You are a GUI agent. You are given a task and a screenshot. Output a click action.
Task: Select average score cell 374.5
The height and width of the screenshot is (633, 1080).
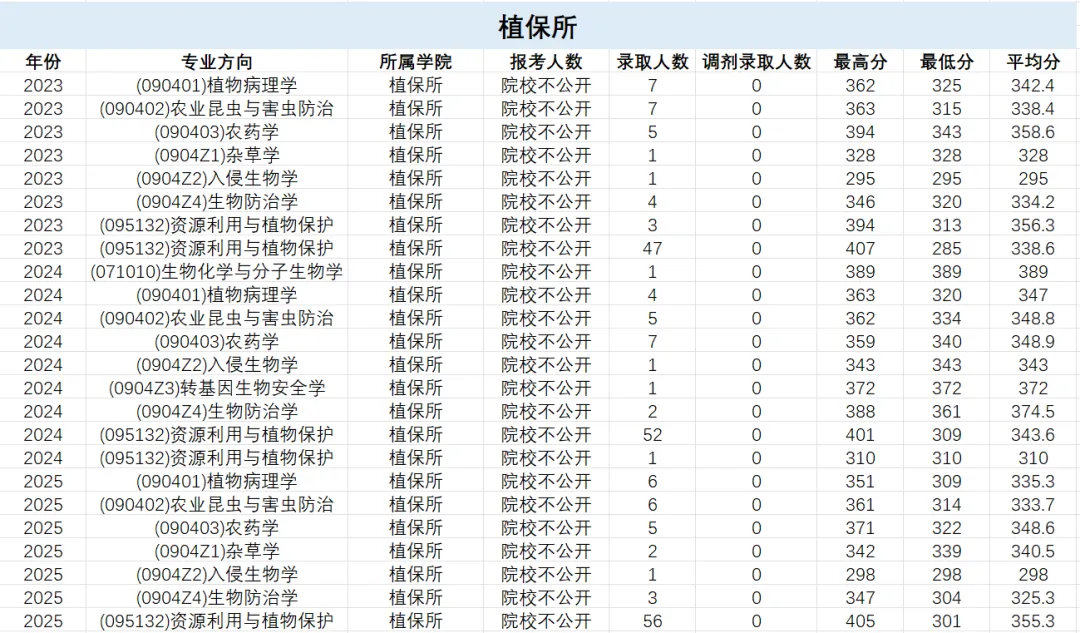1033,411
